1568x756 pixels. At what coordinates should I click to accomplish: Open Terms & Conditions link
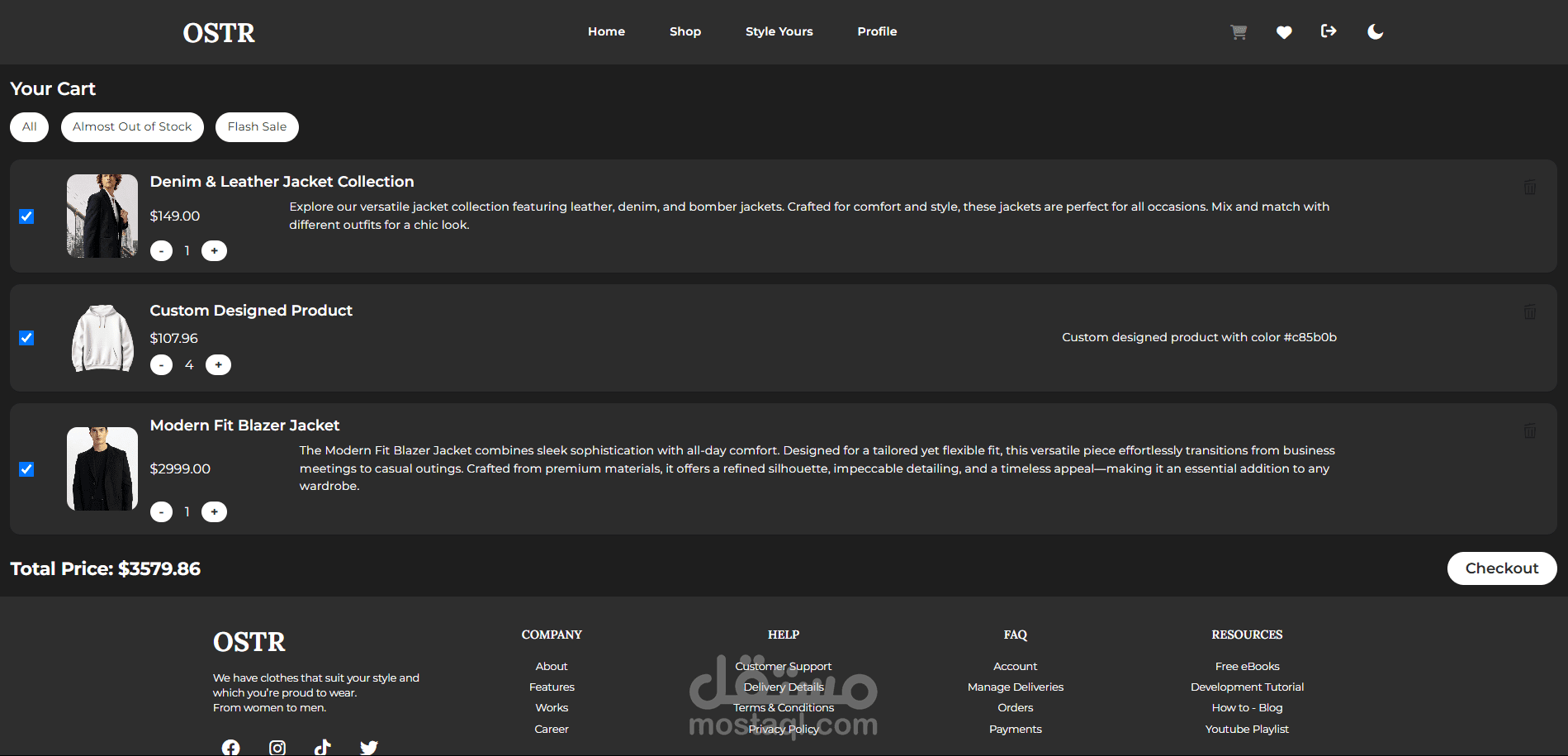click(x=784, y=708)
